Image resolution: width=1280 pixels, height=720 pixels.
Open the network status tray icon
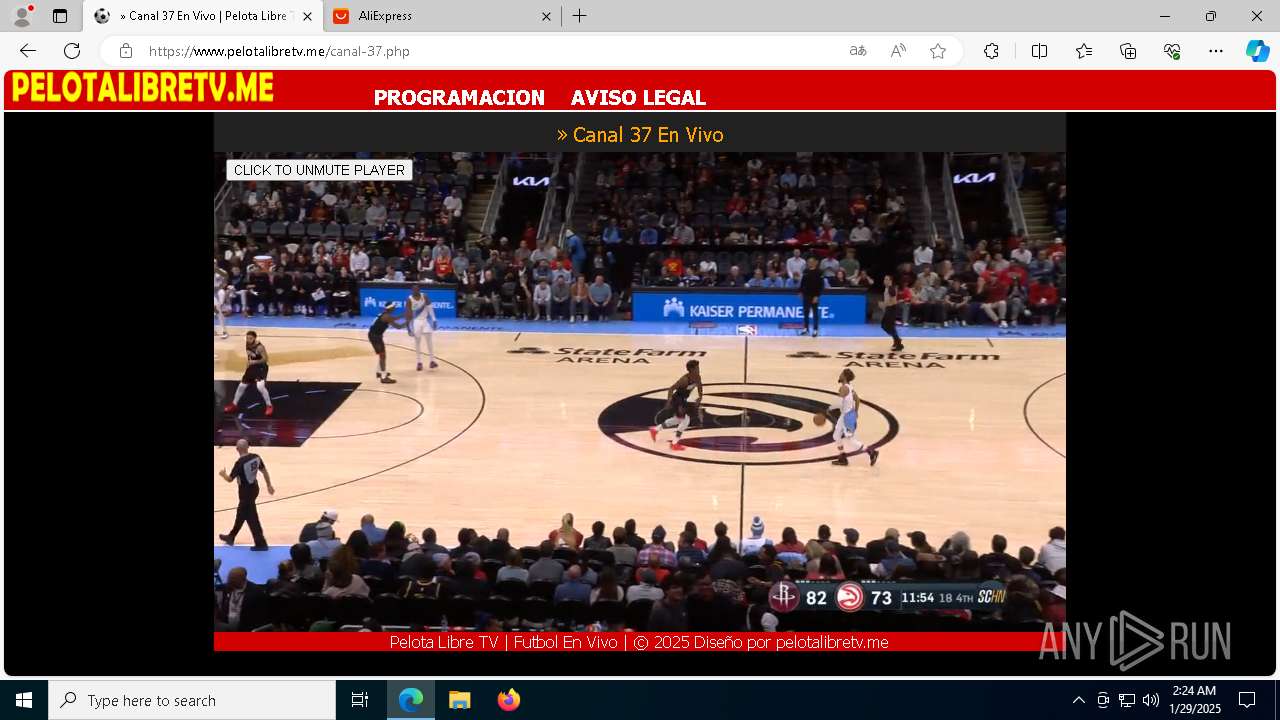(x=1127, y=700)
